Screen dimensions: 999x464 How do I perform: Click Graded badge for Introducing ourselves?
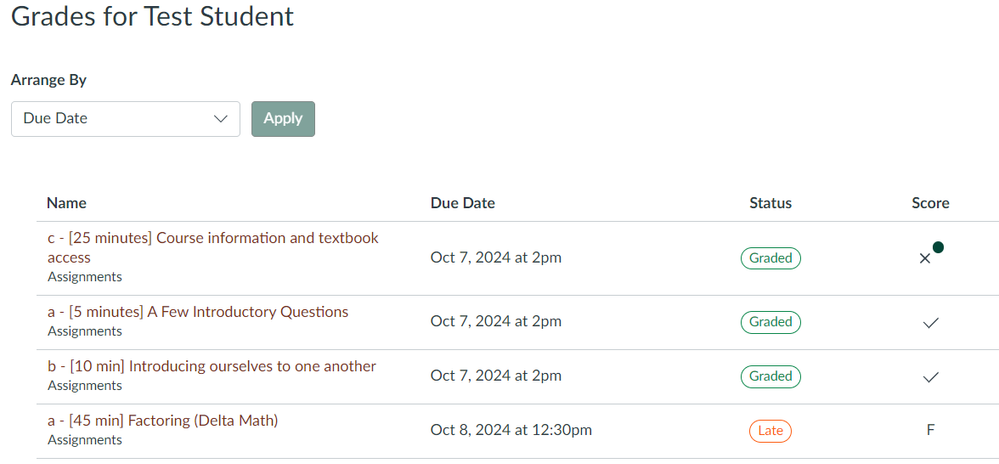[771, 376]
